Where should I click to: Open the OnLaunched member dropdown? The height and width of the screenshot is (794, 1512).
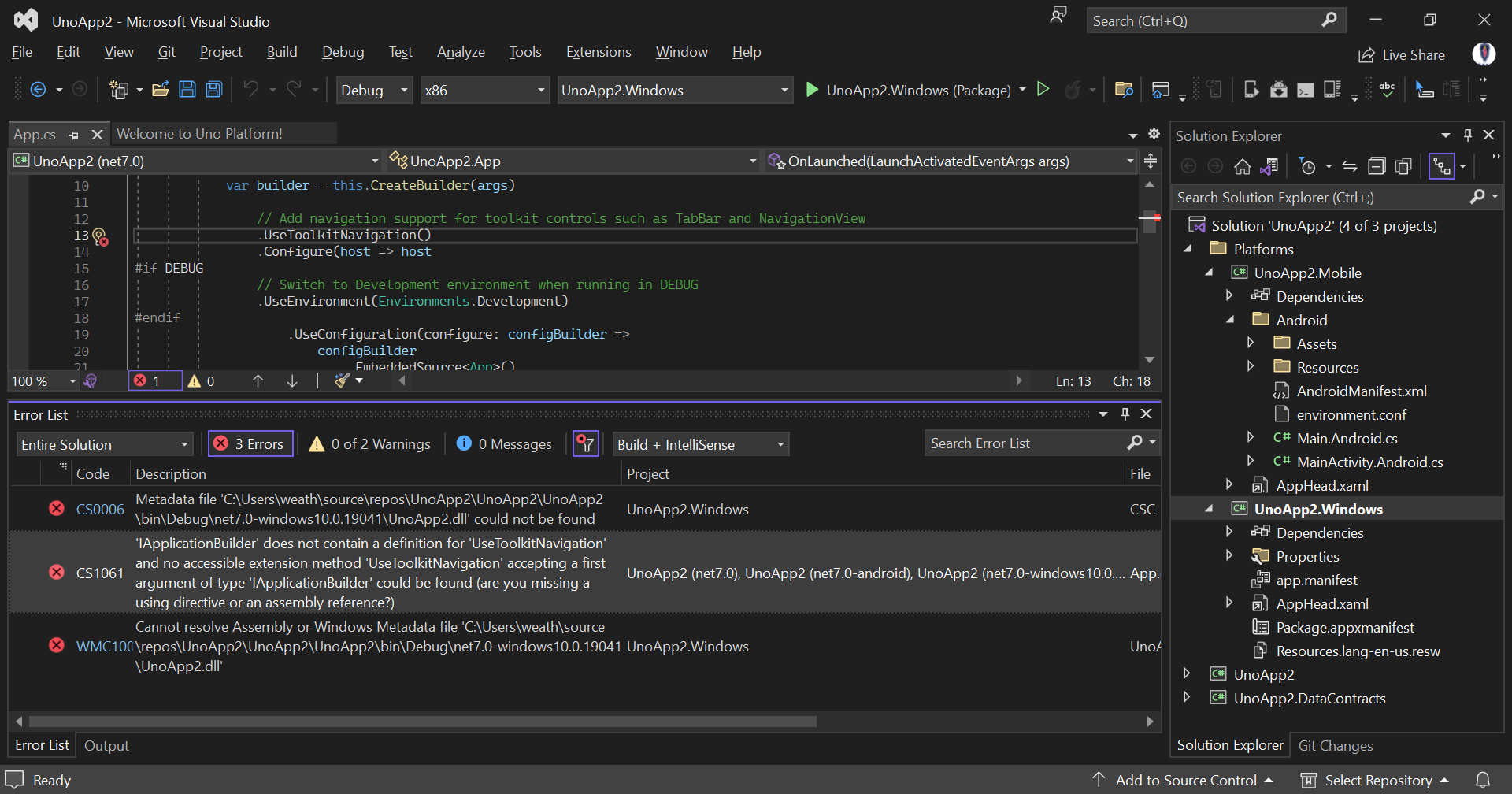coord(951,161)
